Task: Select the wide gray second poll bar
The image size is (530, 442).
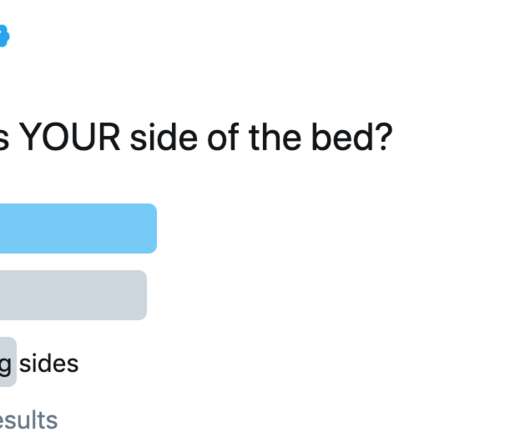Action: coord(73,295)
